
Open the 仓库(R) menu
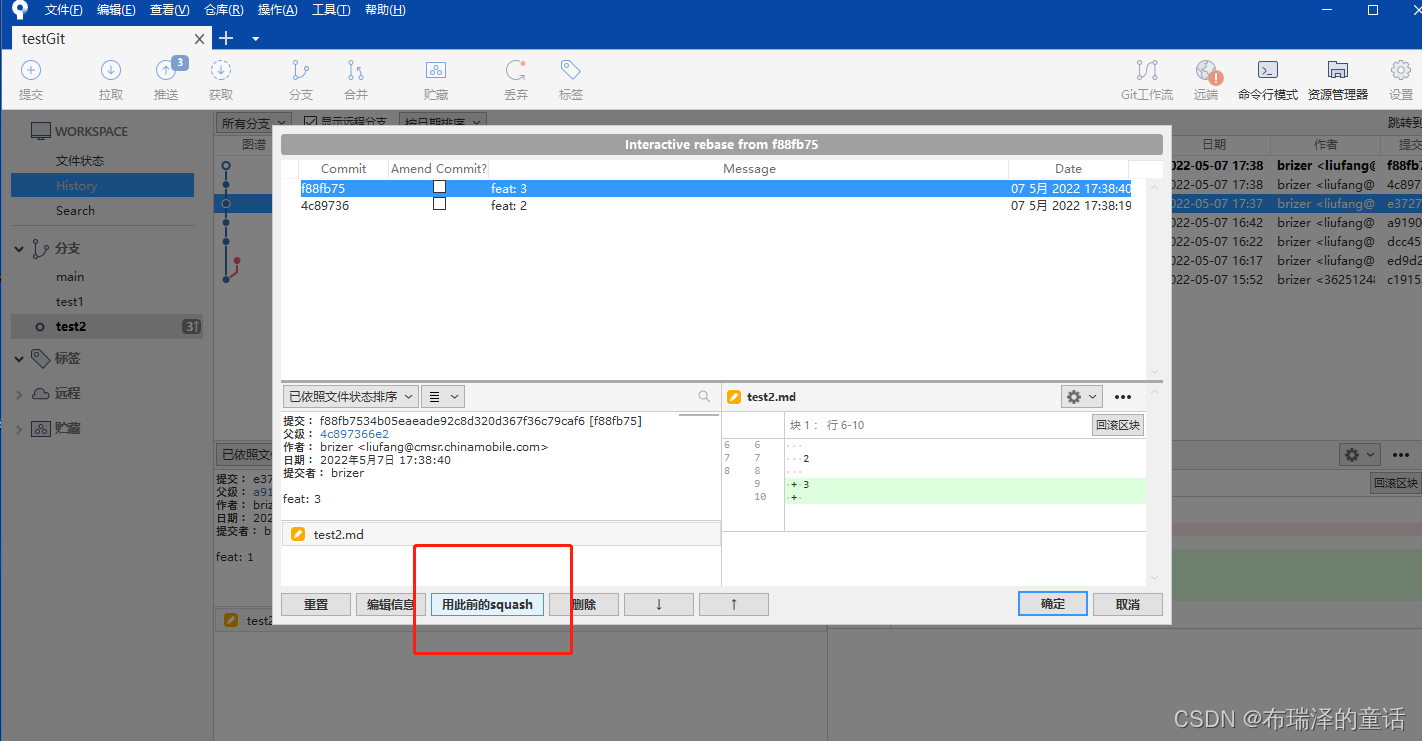224,10
